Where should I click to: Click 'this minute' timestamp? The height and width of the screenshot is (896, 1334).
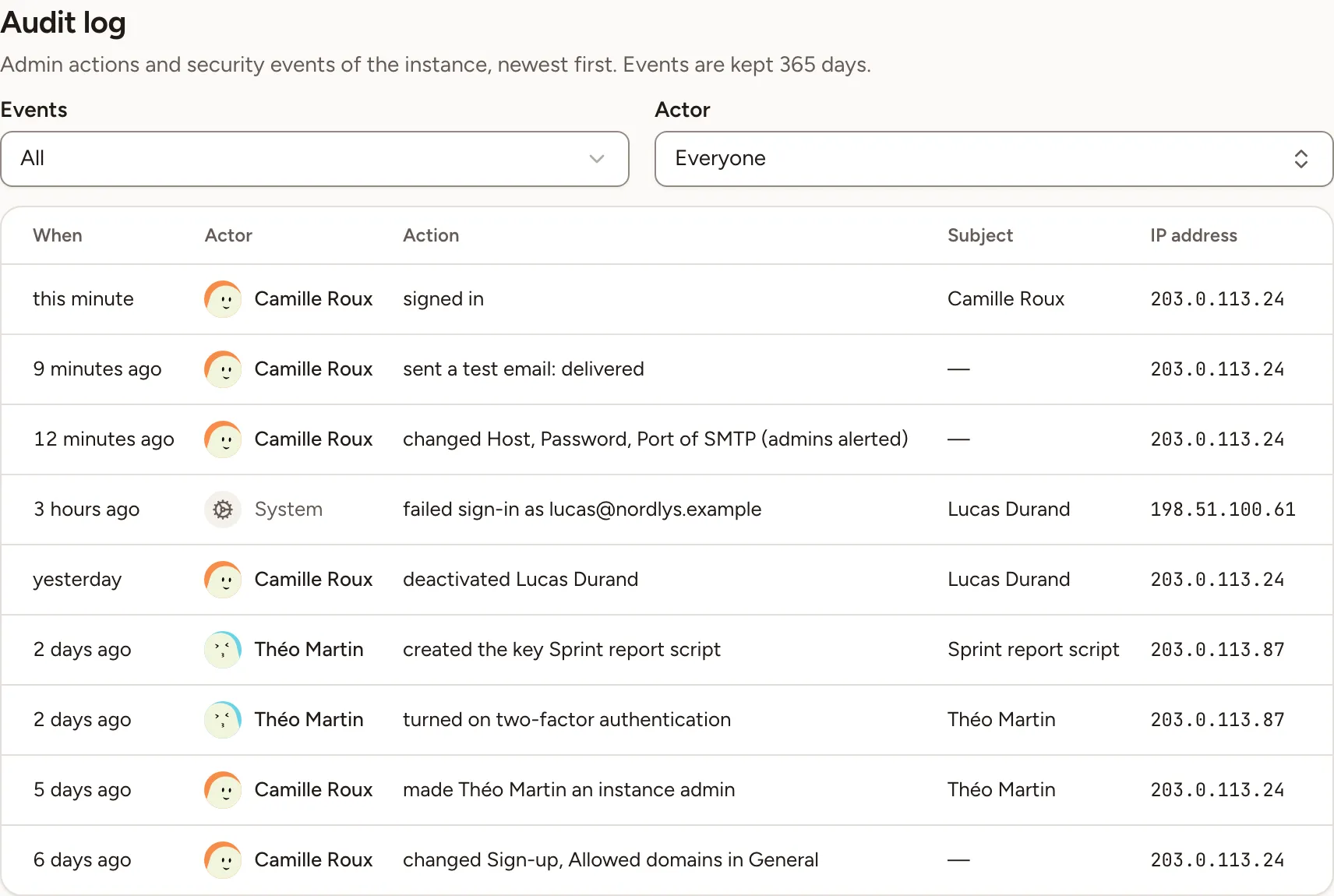[83, 299]
